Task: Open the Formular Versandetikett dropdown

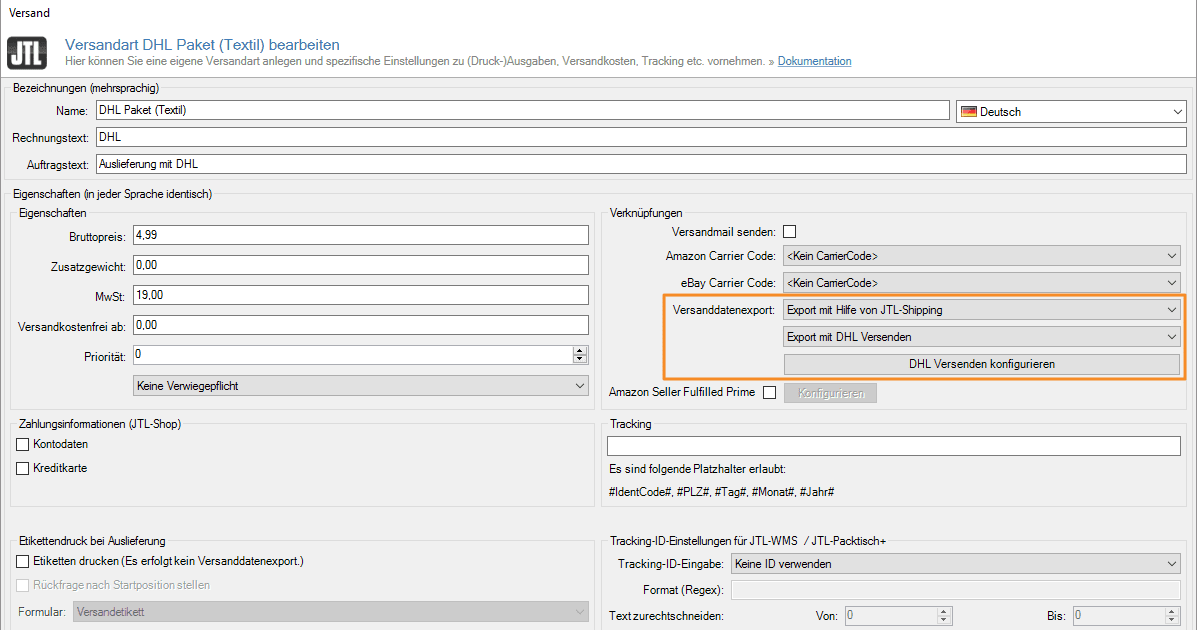Action: point(331,612)
